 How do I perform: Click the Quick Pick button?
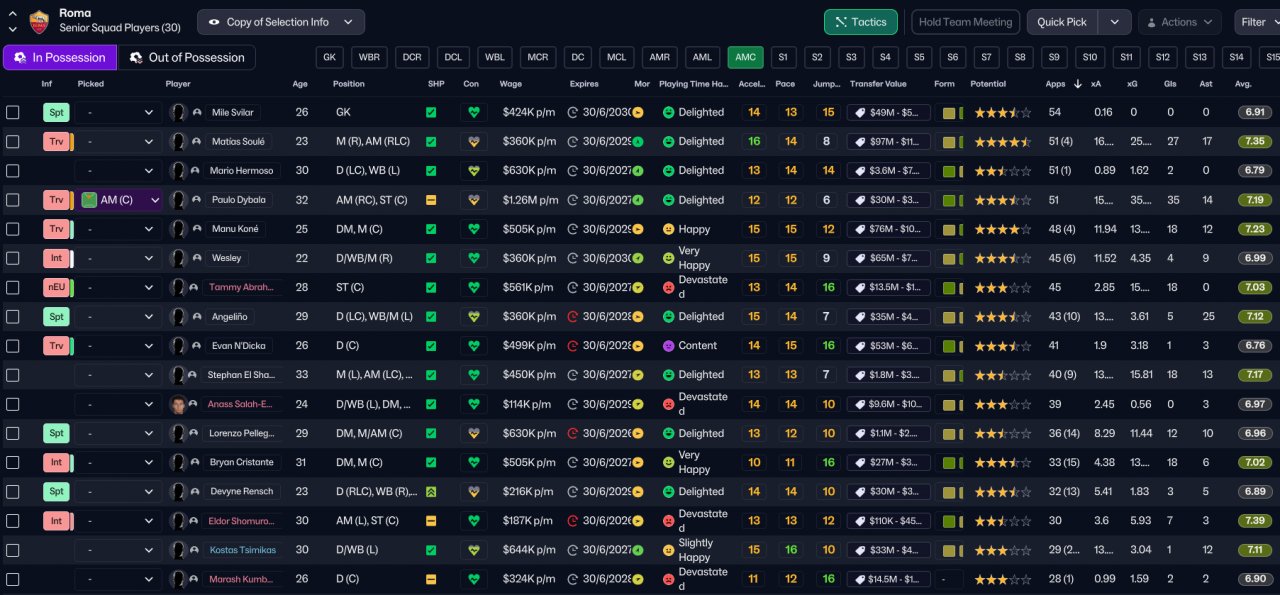tap(1062, 22)
